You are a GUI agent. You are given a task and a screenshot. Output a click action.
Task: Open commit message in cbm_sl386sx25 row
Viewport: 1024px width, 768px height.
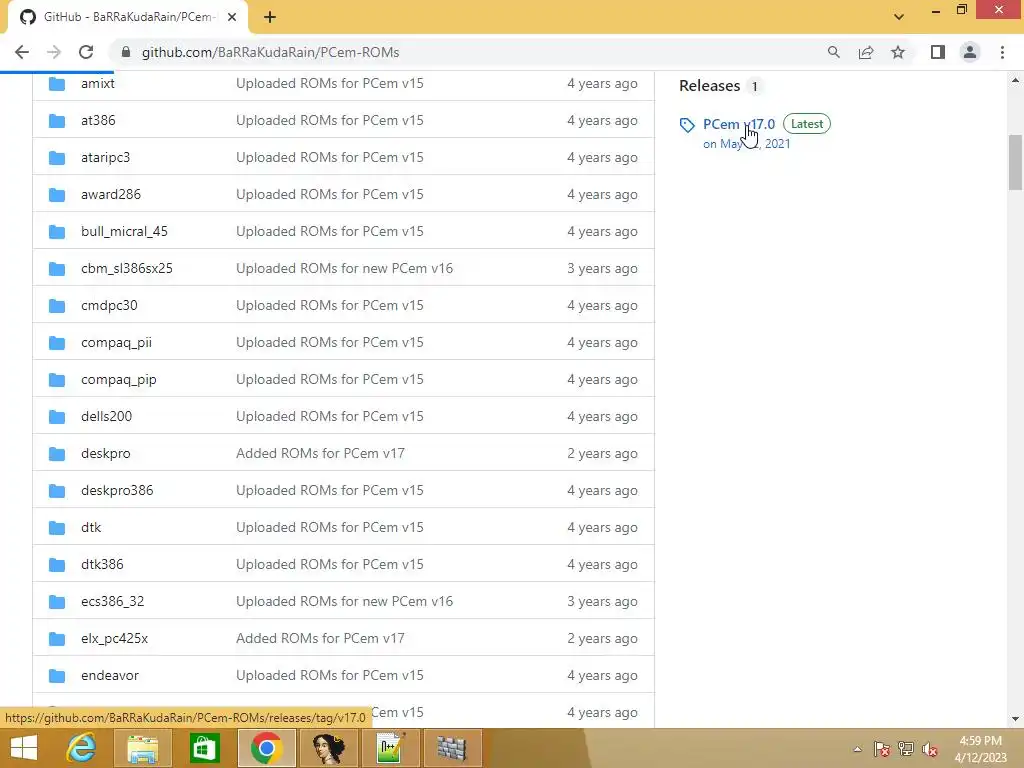(x=344, y=268)
